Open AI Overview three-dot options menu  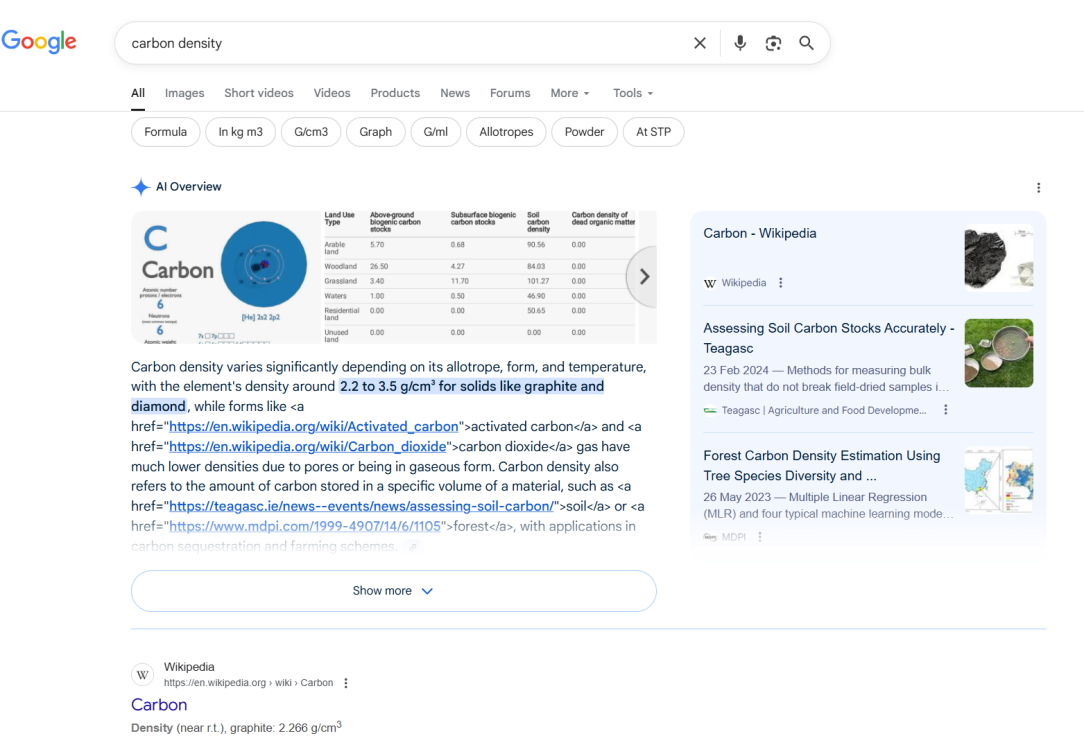point(1038,187)
